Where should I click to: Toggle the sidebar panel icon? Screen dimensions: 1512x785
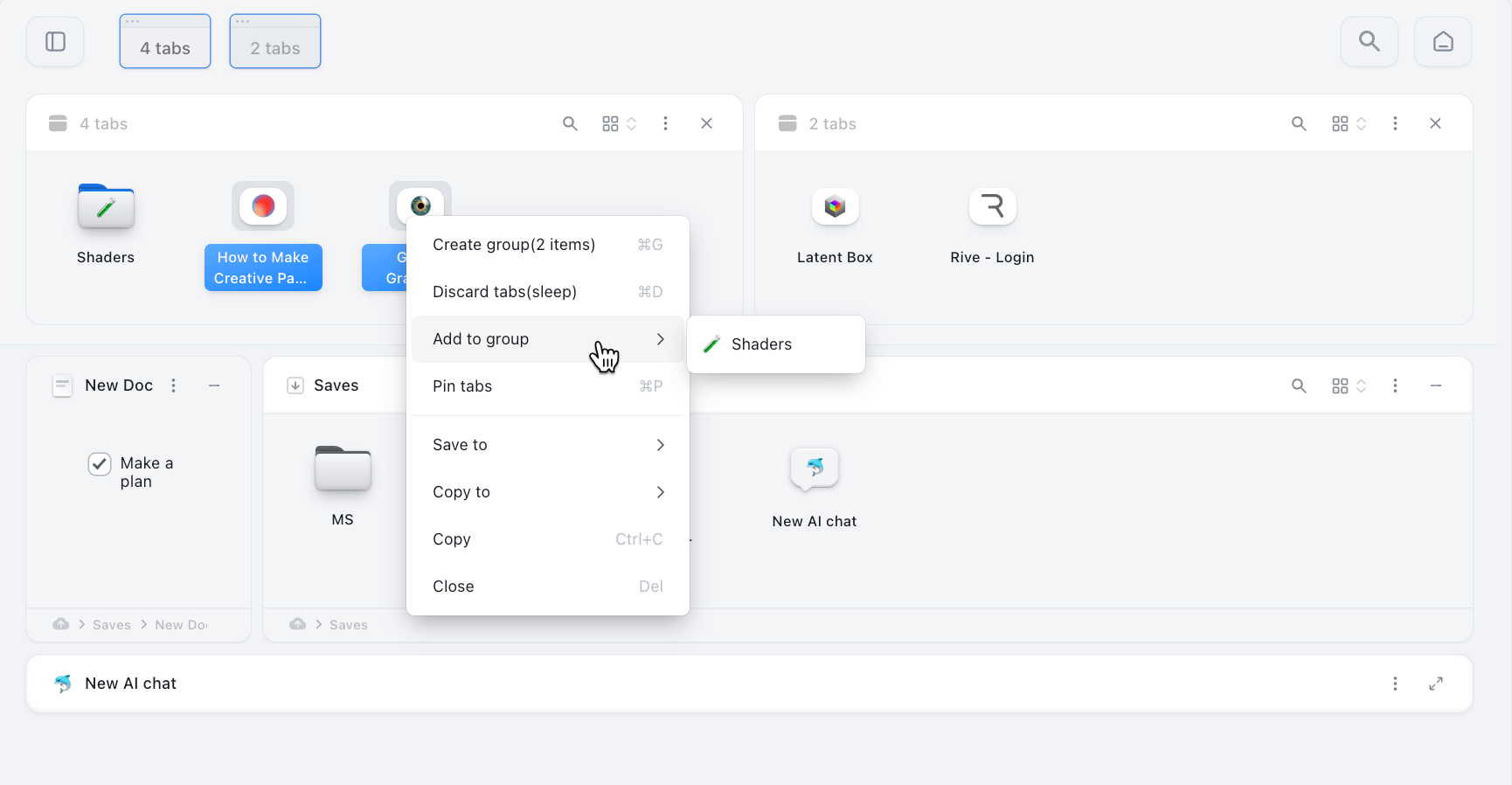(55, 42)
